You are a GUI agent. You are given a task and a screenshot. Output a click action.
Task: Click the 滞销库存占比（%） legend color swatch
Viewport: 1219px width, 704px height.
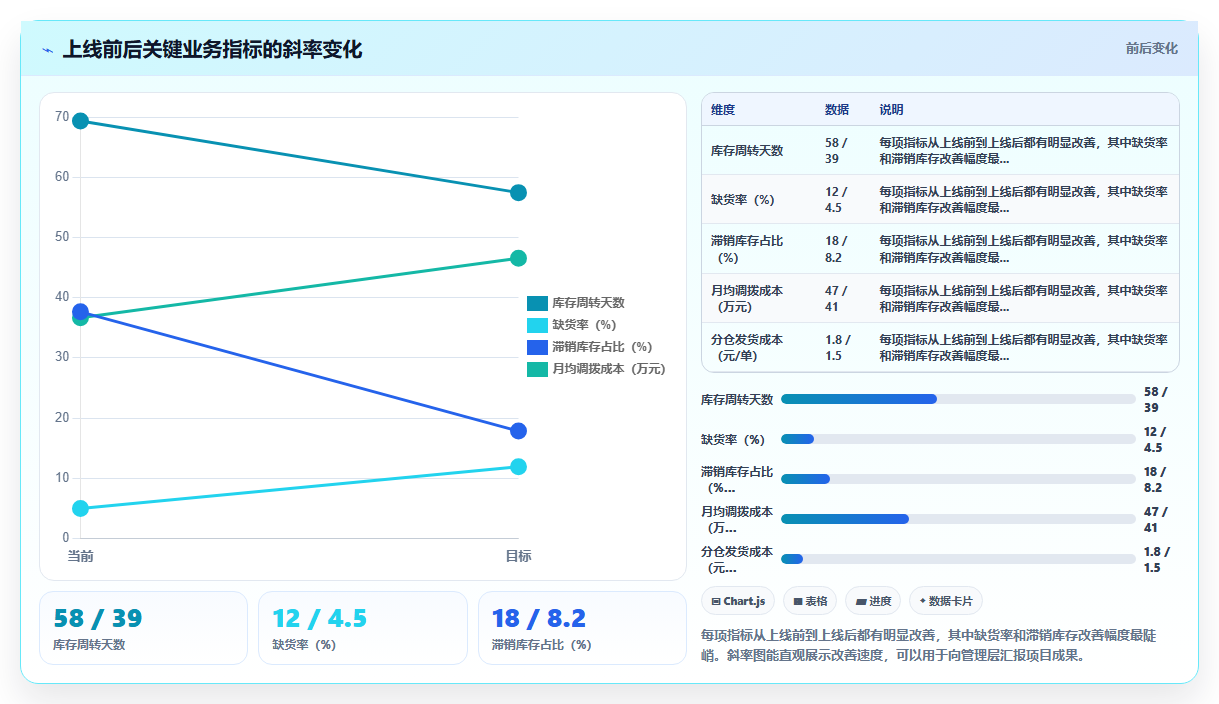click(x=537, y=347)
